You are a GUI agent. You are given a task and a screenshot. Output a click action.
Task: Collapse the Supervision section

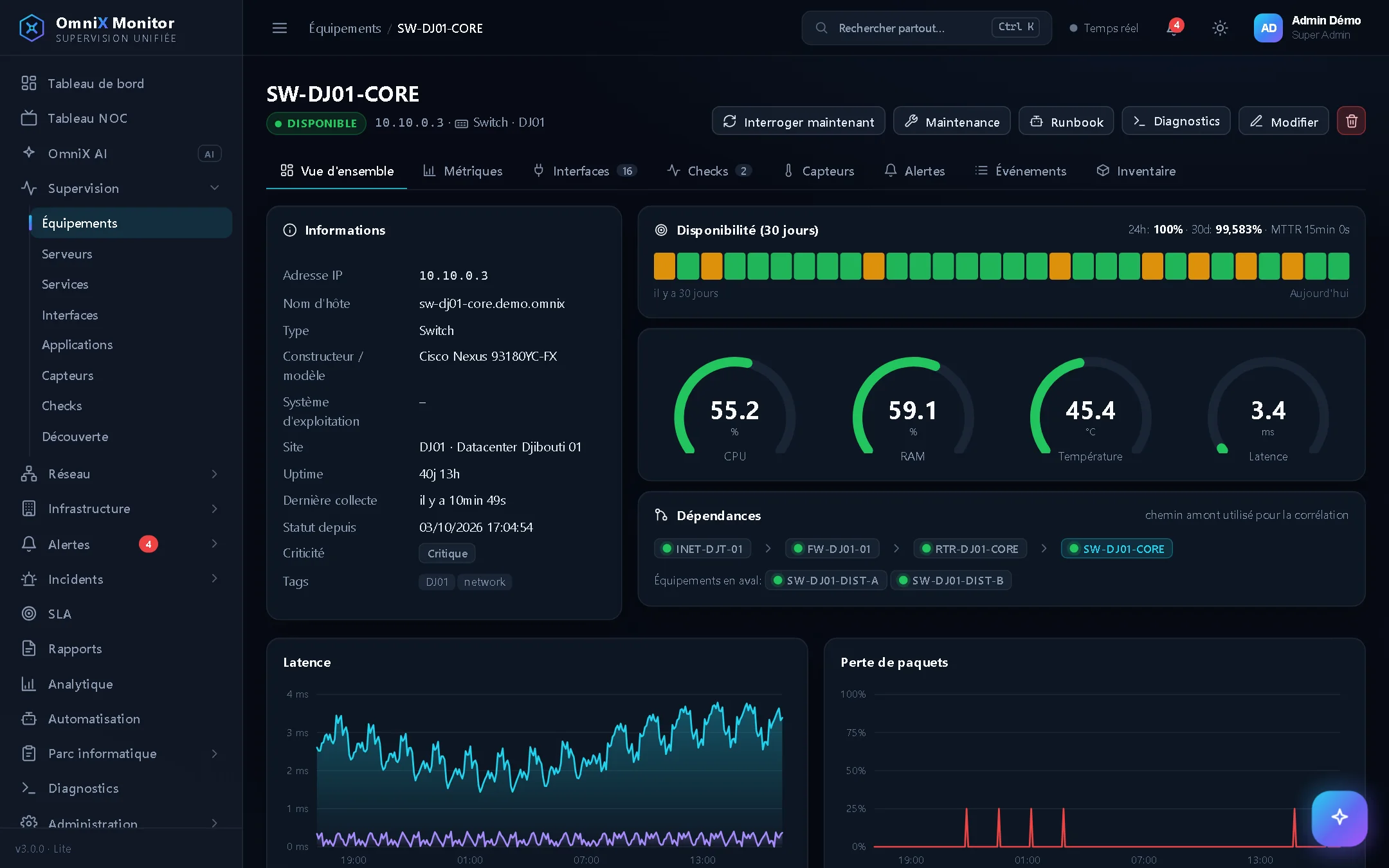[121, 188]
